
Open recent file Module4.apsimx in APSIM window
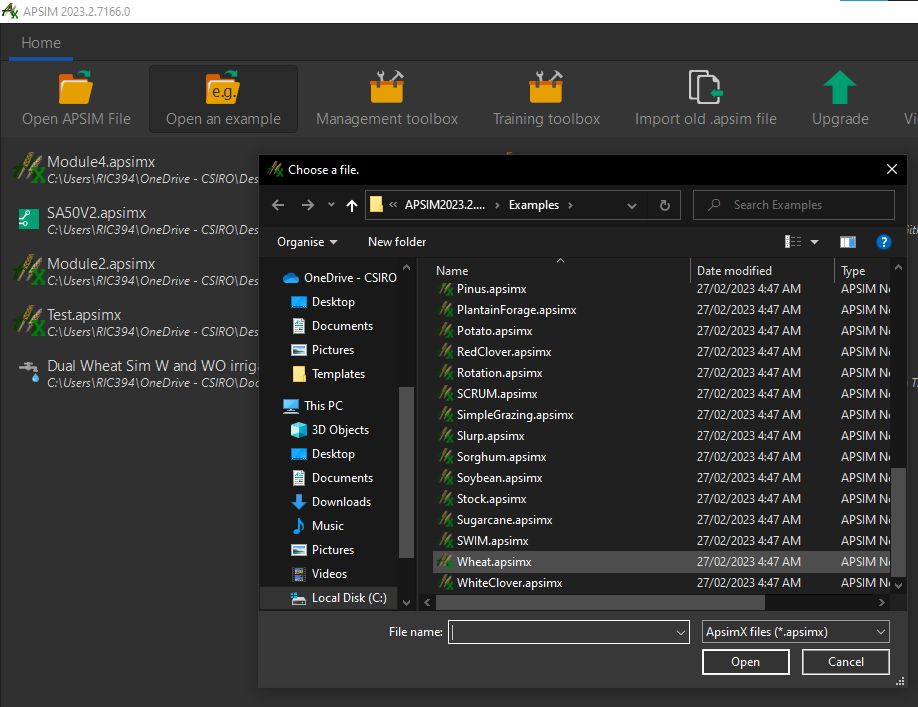[135, 169]
